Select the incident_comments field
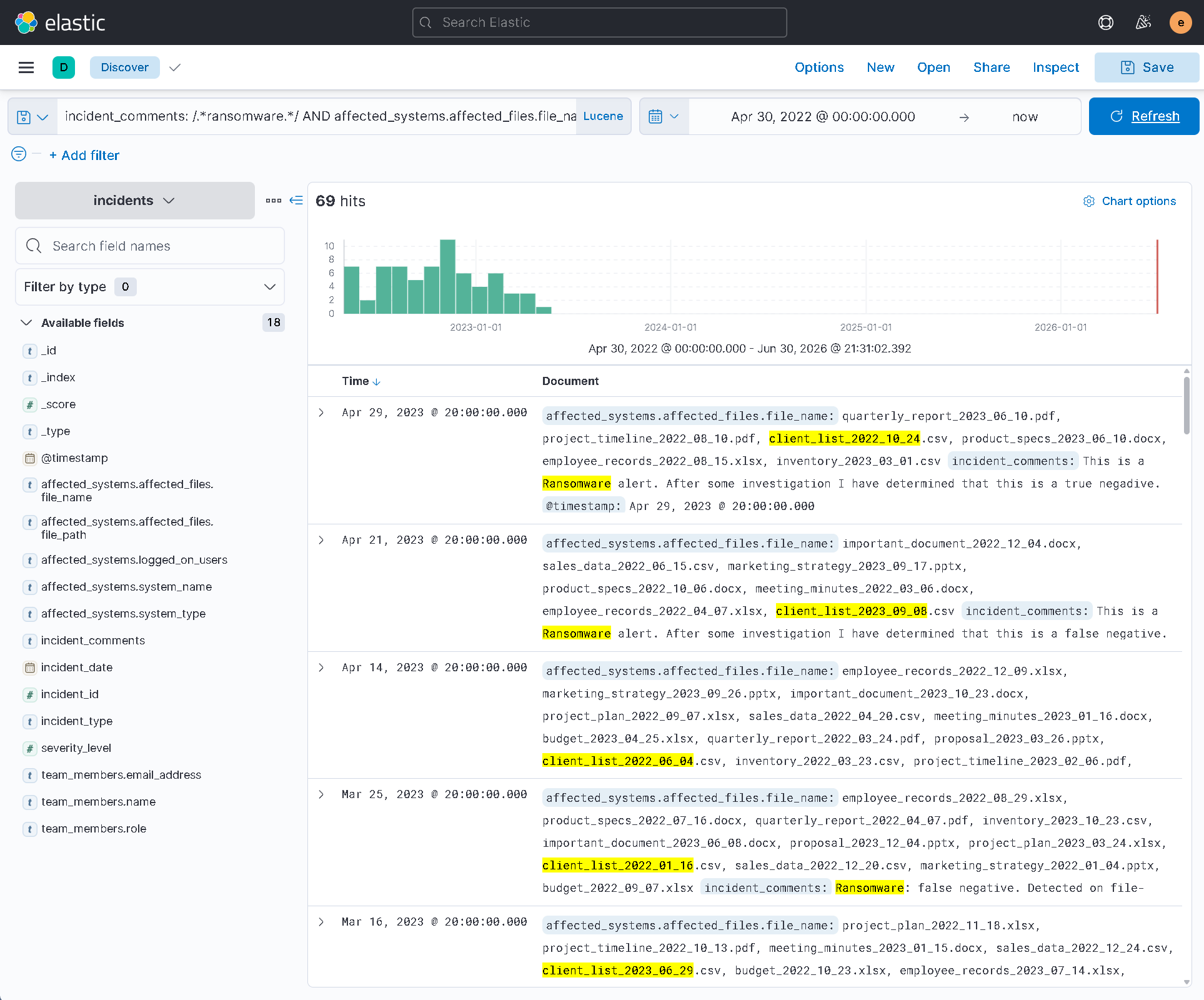Image resolution: width=1204 pixels, height=1000 pixels. tap(93, 641)
